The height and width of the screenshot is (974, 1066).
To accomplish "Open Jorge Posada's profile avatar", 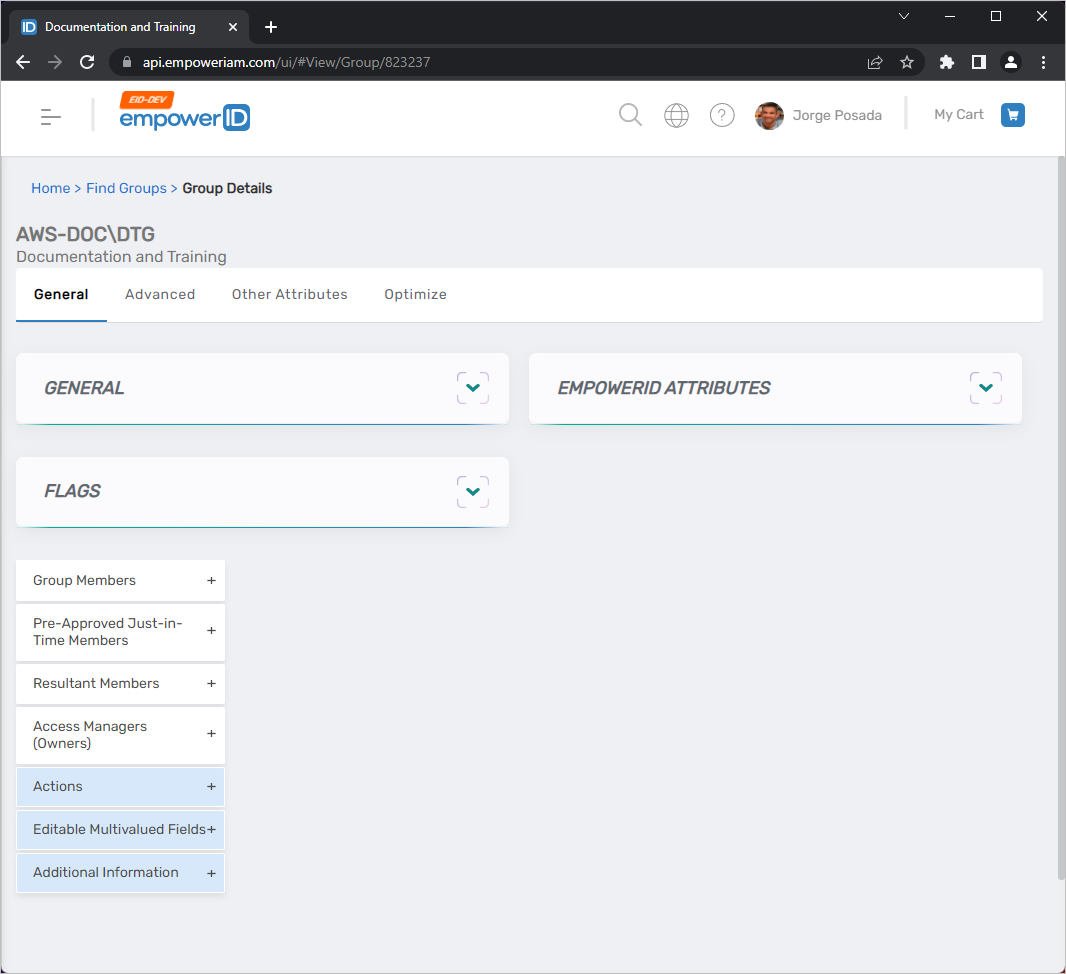I will tap(769, 115).
